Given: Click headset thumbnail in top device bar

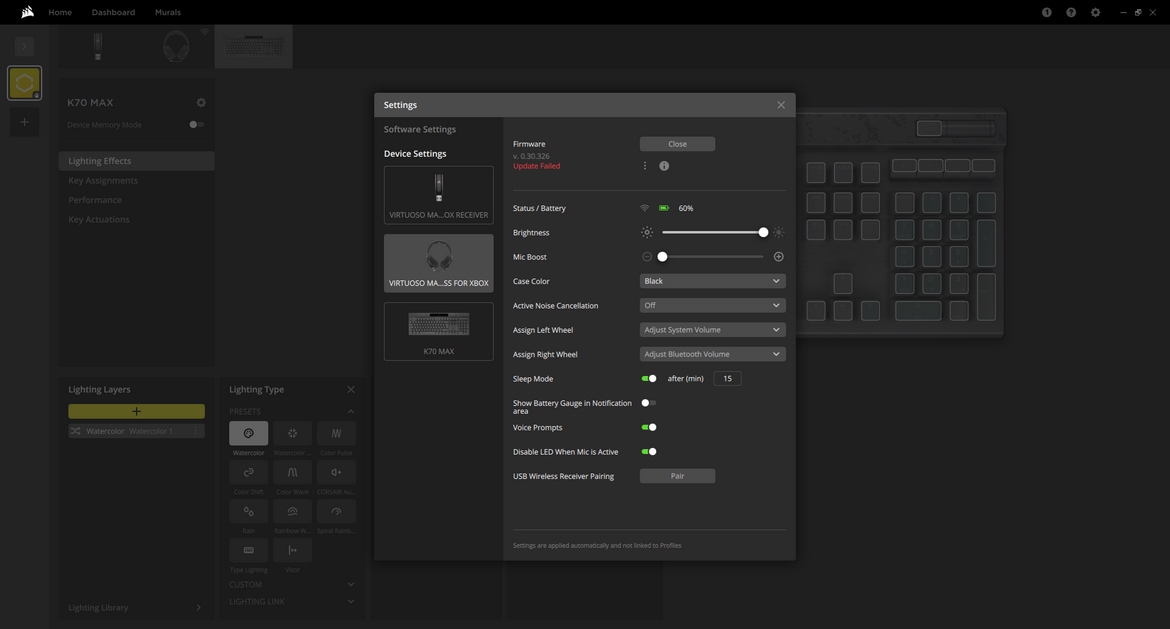Looking at the screenshot, I should 176,46.
